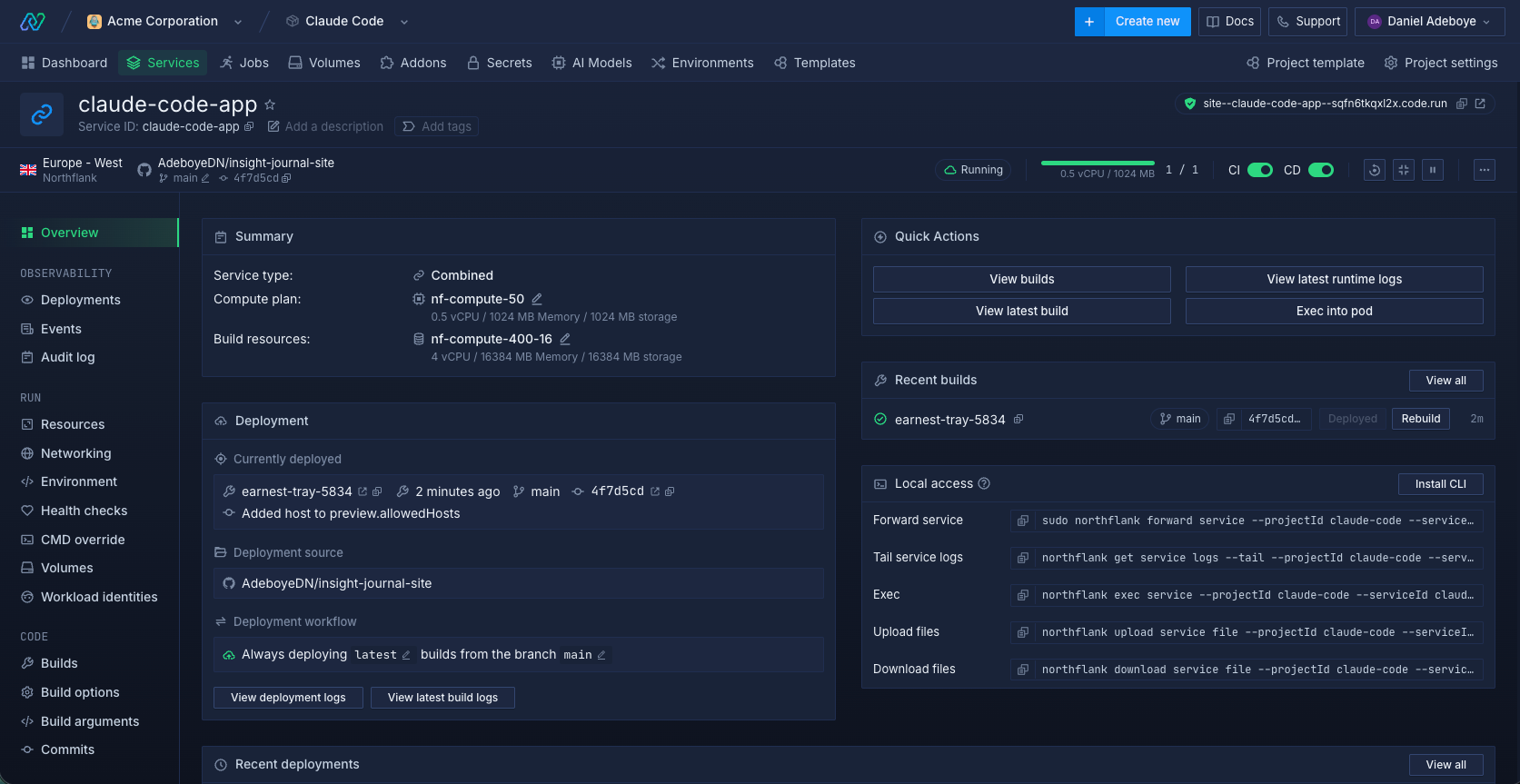The image size is (1520, 784).
Task: Copy the Tail service logs command
Action: click(x=1023, y=558)
